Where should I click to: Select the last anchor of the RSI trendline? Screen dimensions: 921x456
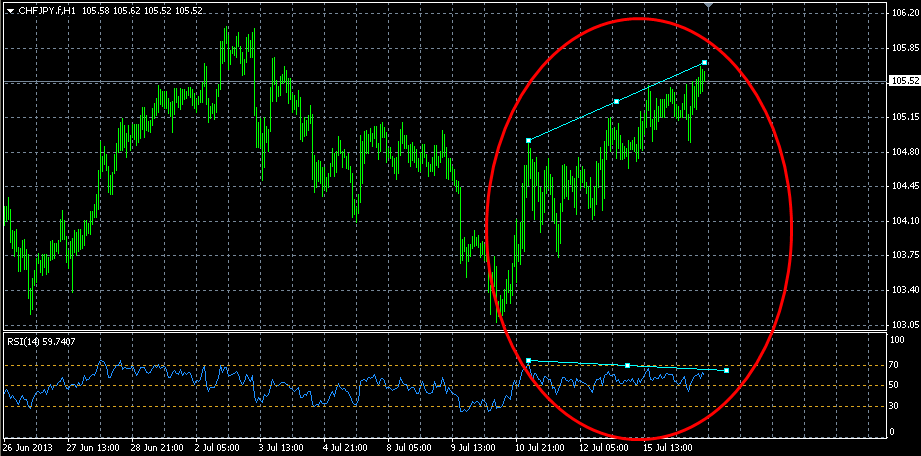coord(727,370)
